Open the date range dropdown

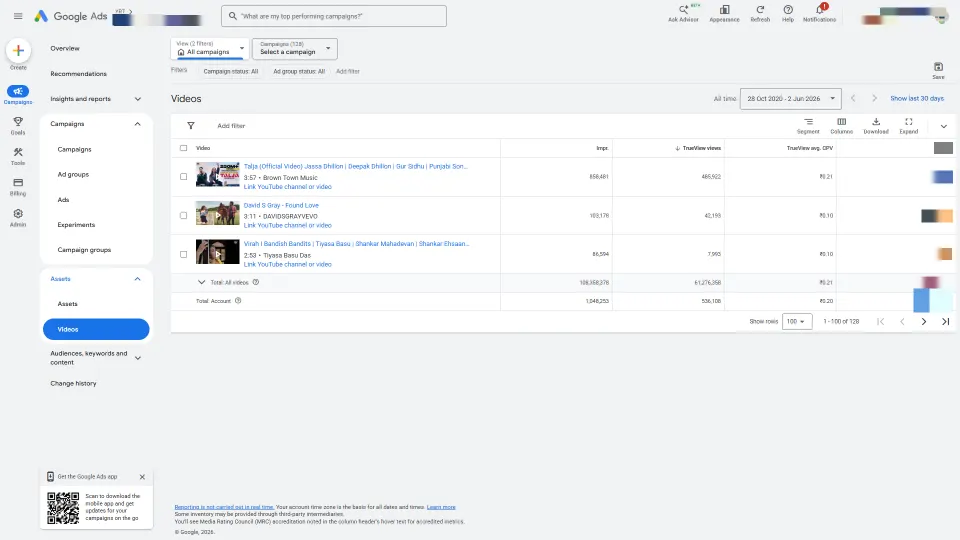790,99
